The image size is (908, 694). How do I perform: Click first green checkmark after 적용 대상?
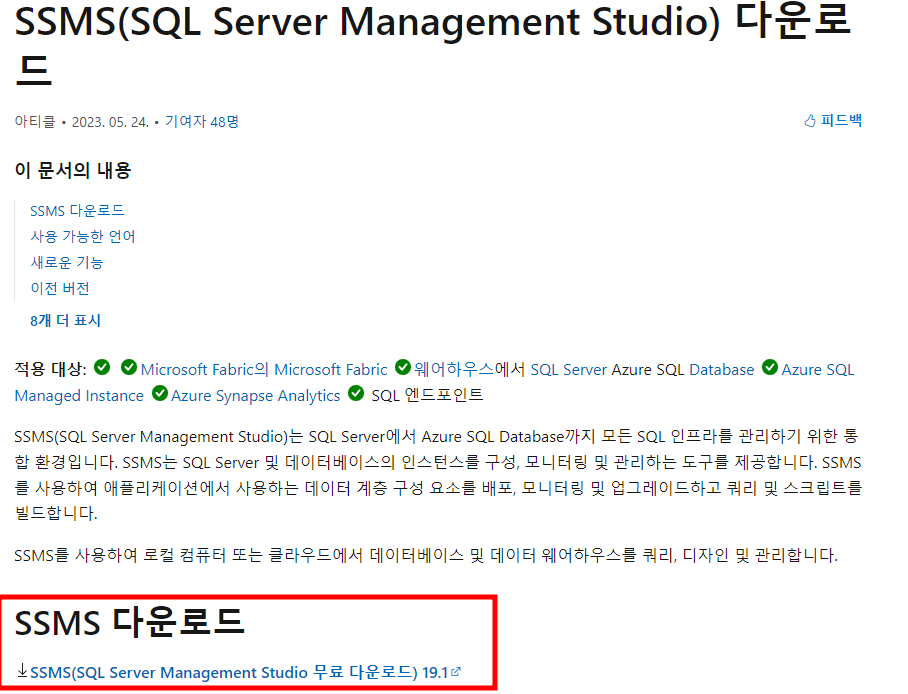(102, 367)
